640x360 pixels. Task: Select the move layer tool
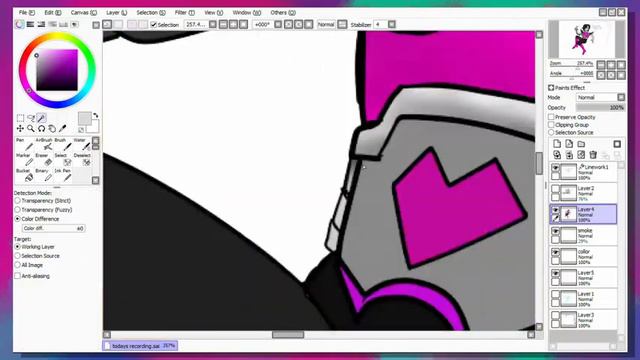point(20,129)
